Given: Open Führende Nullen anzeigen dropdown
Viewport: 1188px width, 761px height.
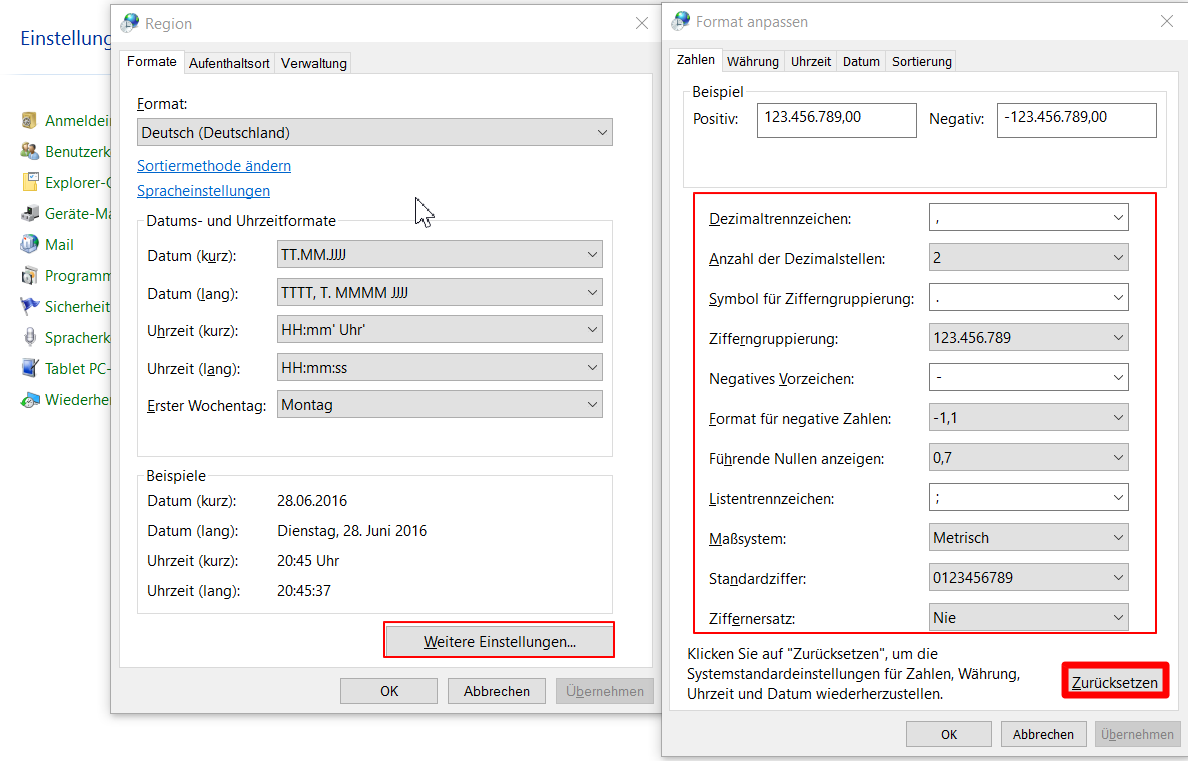Looking at the screenshot, I should click(1028, 458).
